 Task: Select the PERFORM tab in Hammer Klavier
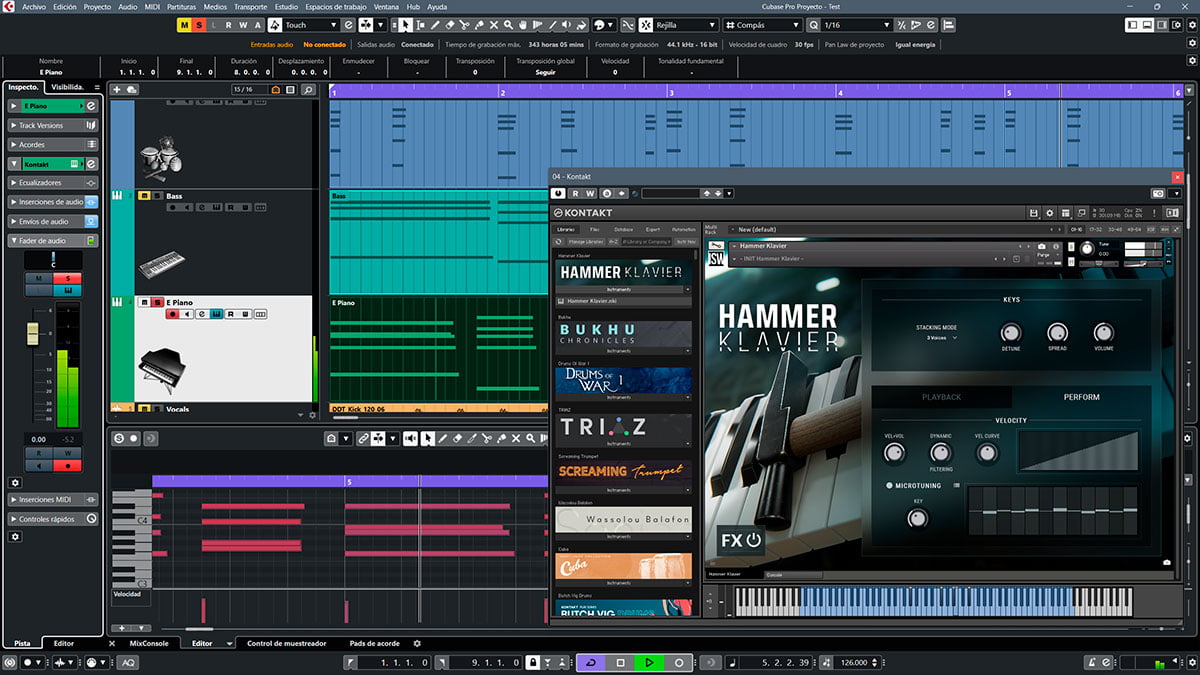[x=1081, y=397]
